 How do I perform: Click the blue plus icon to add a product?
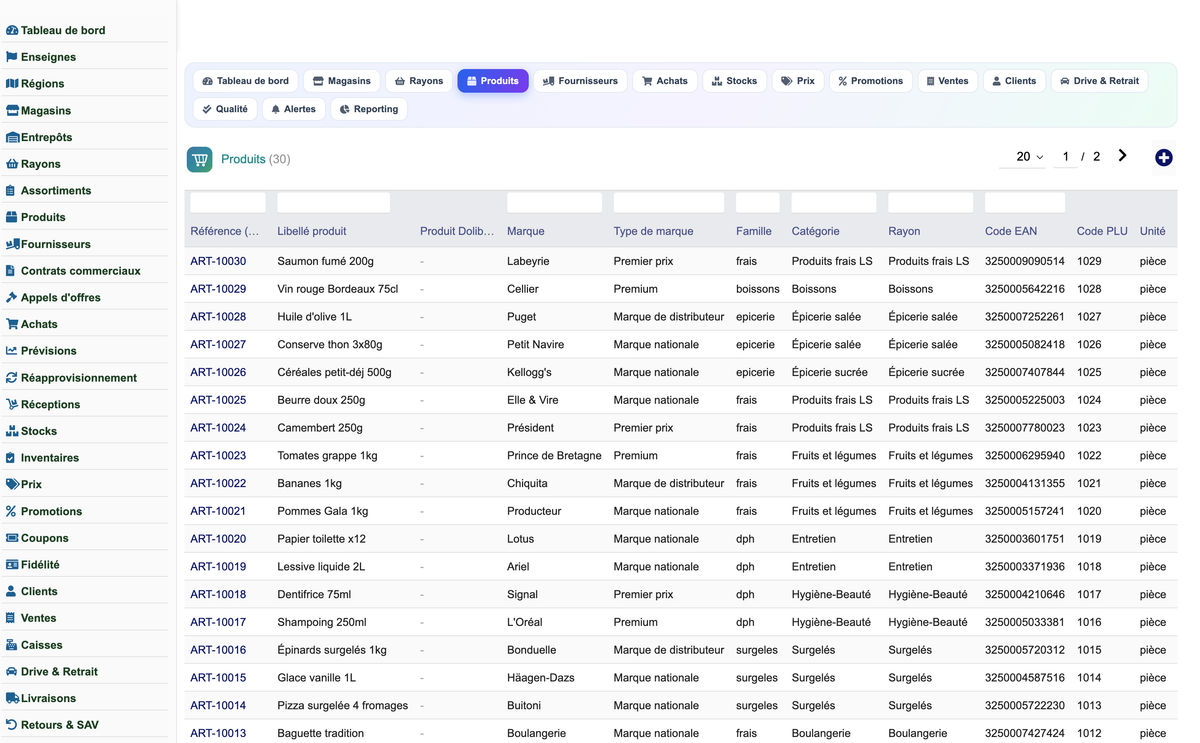click(x=1164, y=158)
